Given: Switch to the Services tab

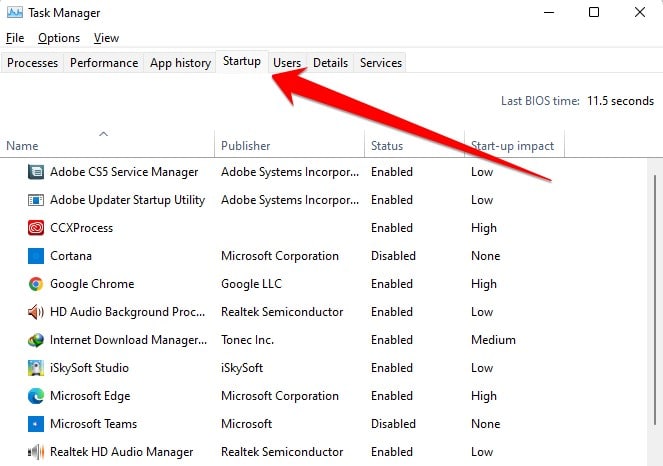Looking at the screenshot, I should (x=381, y=63).
